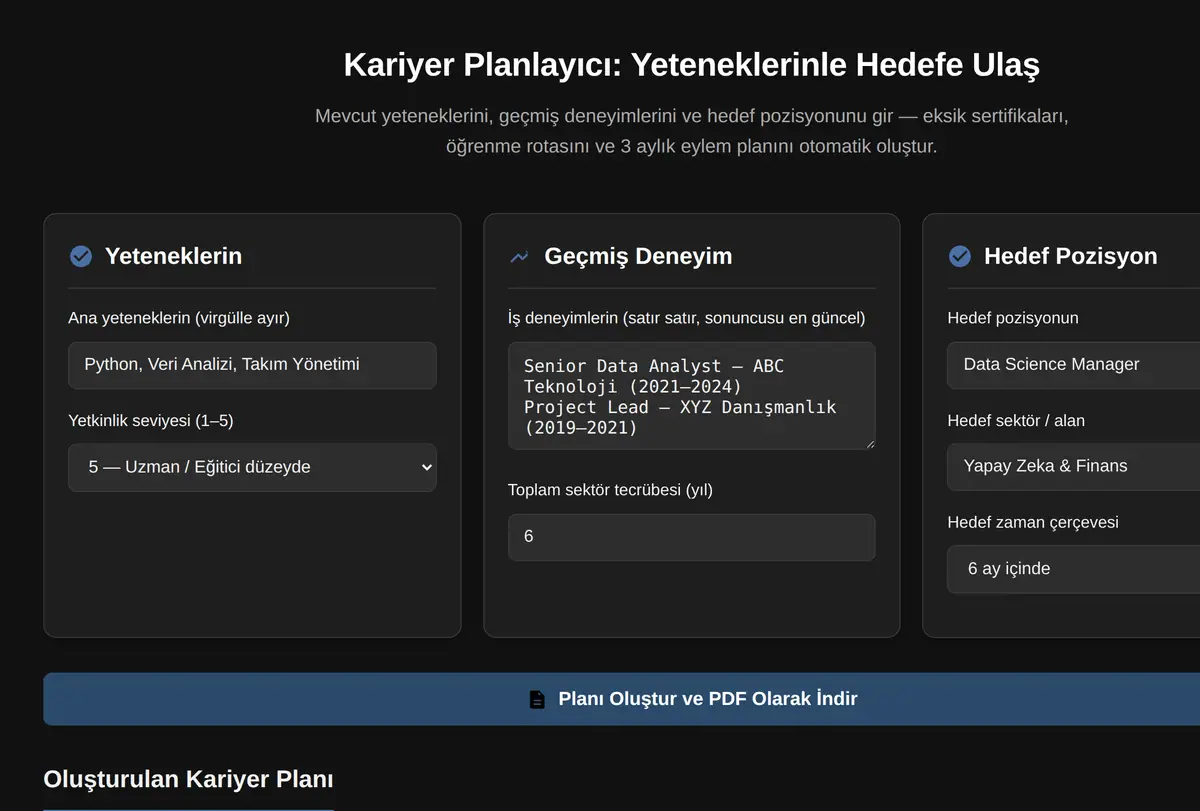Image resolution: width=1200 pixels, height=811 pixels.
Task: Click the Ana yeteneklerin (virgülle ayır) label
Action: 179,318
